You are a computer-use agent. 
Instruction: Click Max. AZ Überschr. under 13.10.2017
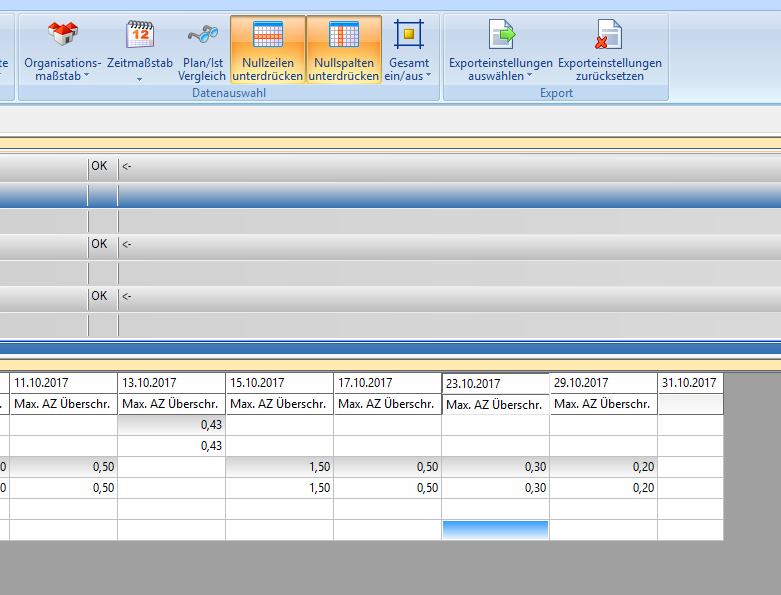click(x=171, y=404)
